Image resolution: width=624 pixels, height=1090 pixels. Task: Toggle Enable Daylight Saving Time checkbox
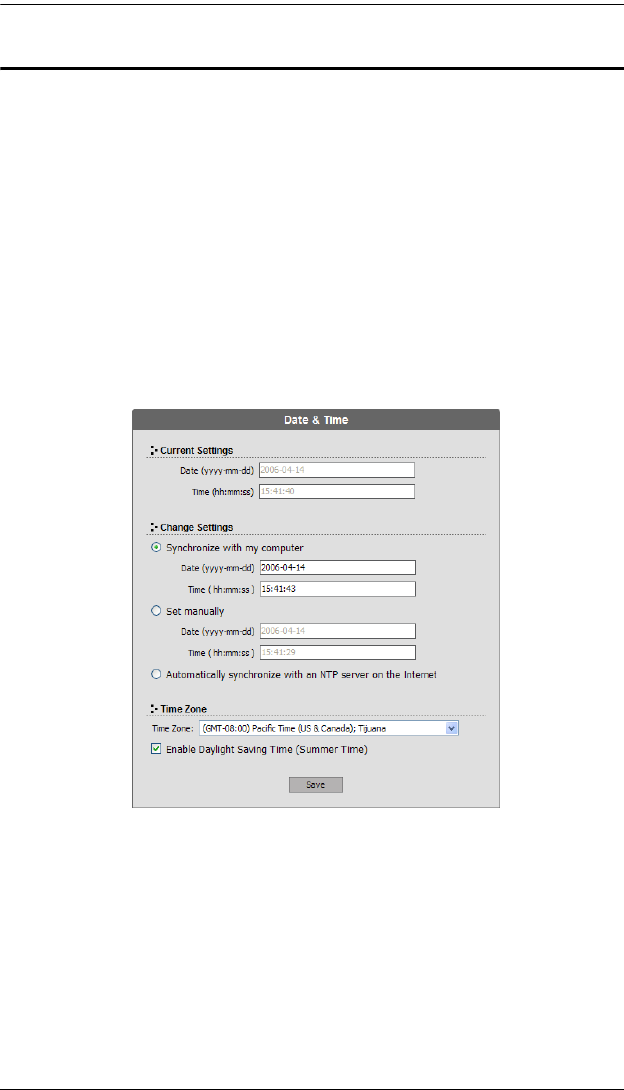point(156,749)
